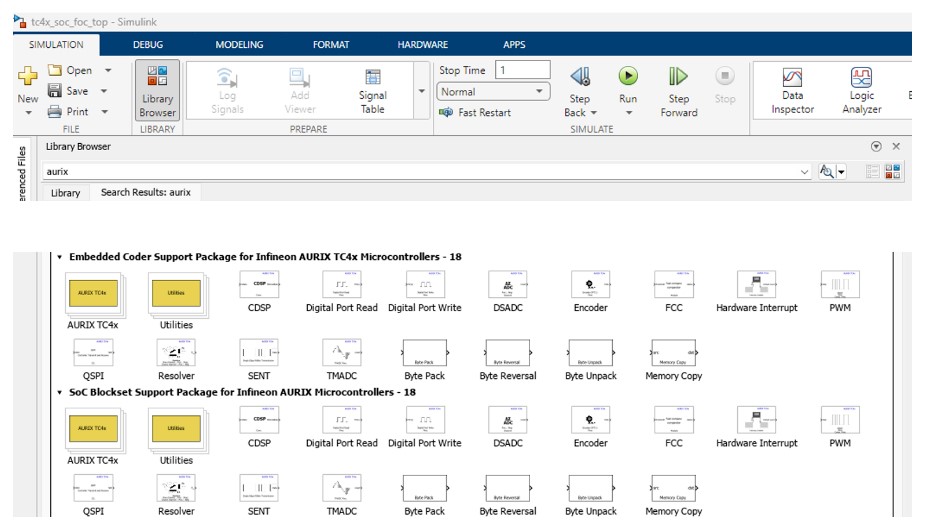Screen dimensions: 928x531
Task: Select Hardware Interrupt block under Embedded Coder
Action: coord(756,291)
